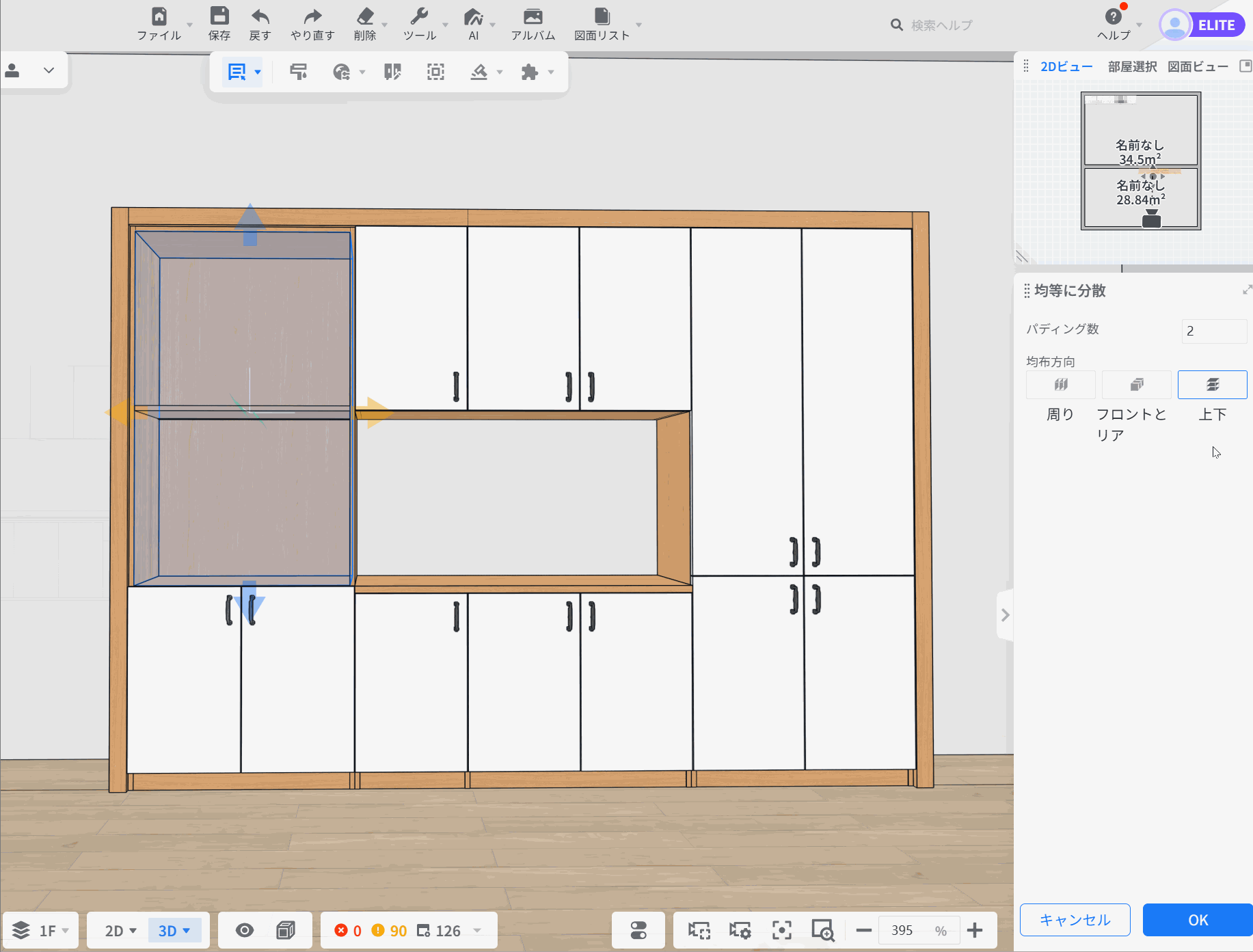Click the plugin puzzle icon
The width and height of the screenshot is (1253, 952).
(x=530, y=72)
